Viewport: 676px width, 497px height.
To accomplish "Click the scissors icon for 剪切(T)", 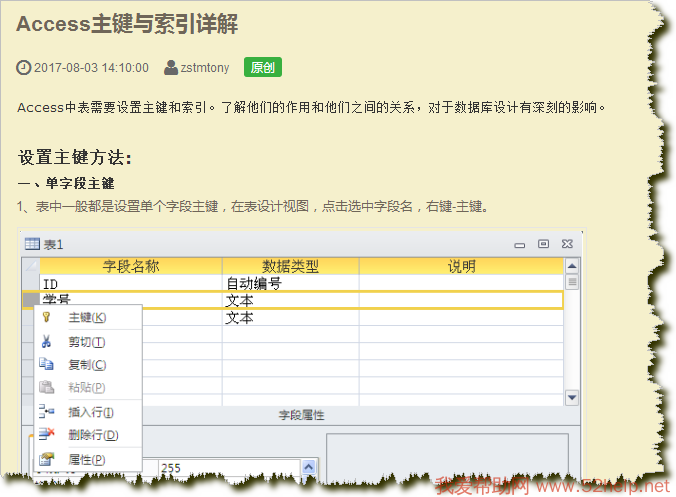I will [46, 341].
